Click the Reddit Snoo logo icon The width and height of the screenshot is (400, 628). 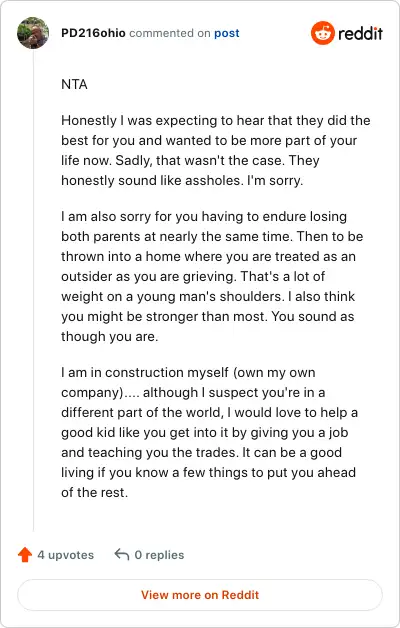[323, 33]
